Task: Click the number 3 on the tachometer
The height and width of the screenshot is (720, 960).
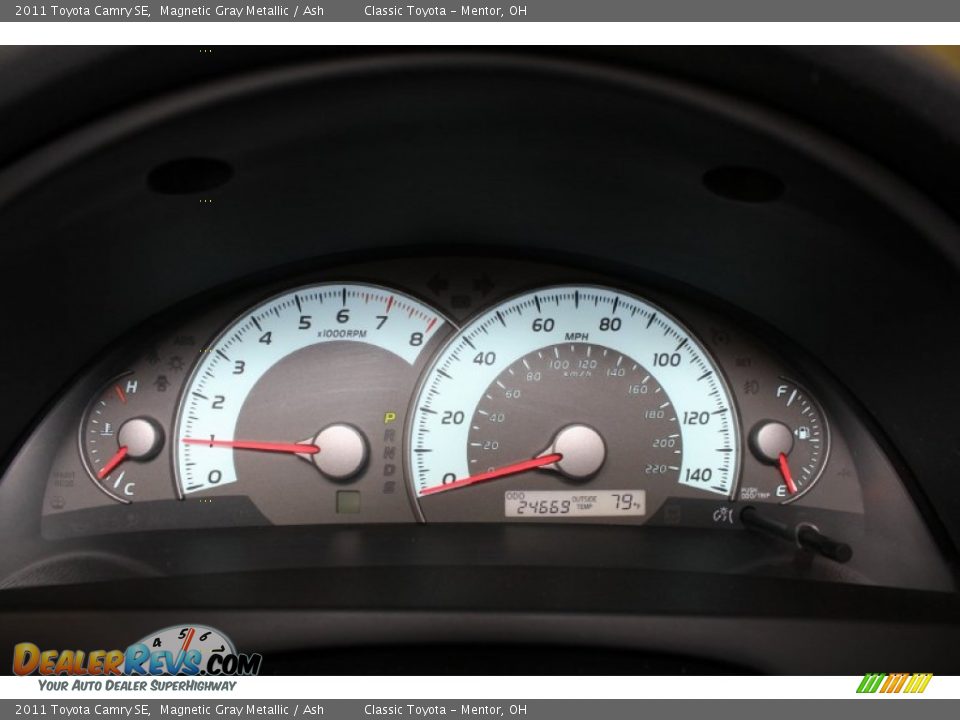Action: coord(239,367)
